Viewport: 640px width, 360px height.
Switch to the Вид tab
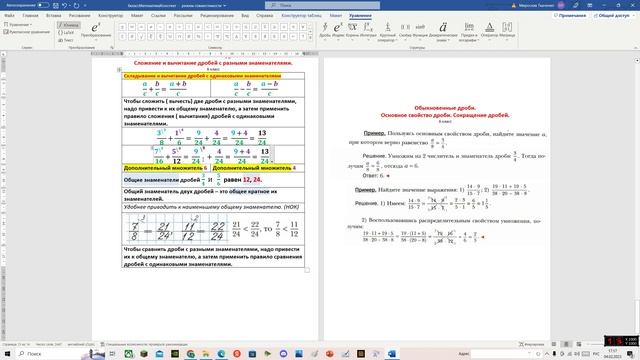(x=245, y=16)
